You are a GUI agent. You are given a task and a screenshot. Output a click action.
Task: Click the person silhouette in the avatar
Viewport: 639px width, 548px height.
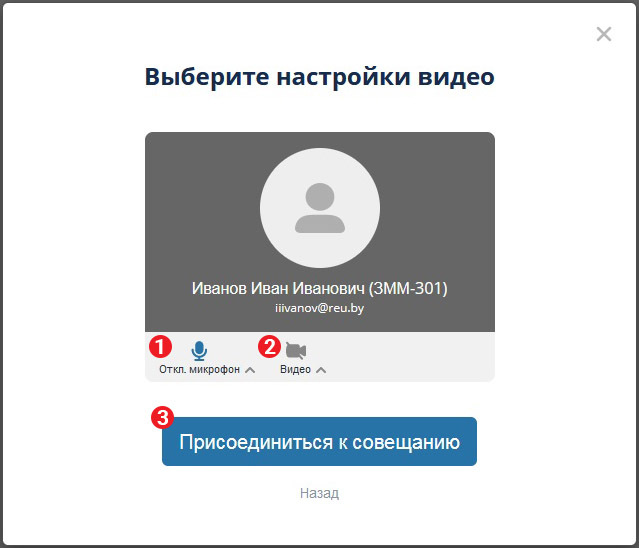click(x=319, y=209)
